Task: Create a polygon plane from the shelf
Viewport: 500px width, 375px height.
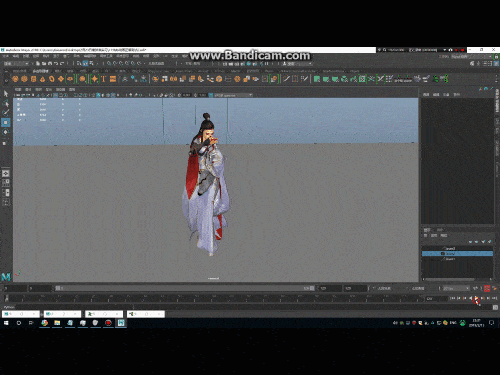Action: (x=61, y=79)
